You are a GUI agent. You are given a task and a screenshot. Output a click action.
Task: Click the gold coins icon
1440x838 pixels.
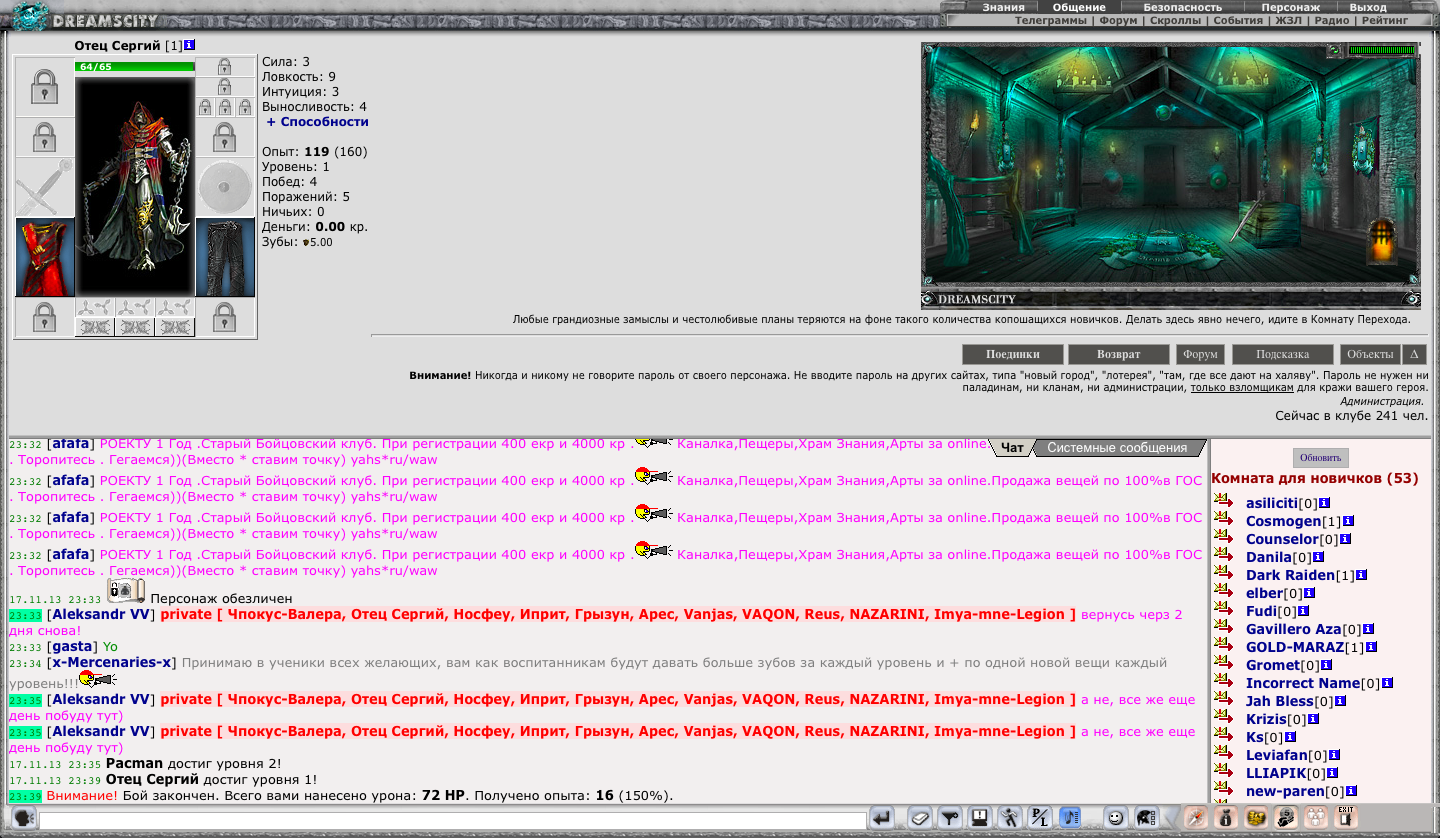(1256, 818)
